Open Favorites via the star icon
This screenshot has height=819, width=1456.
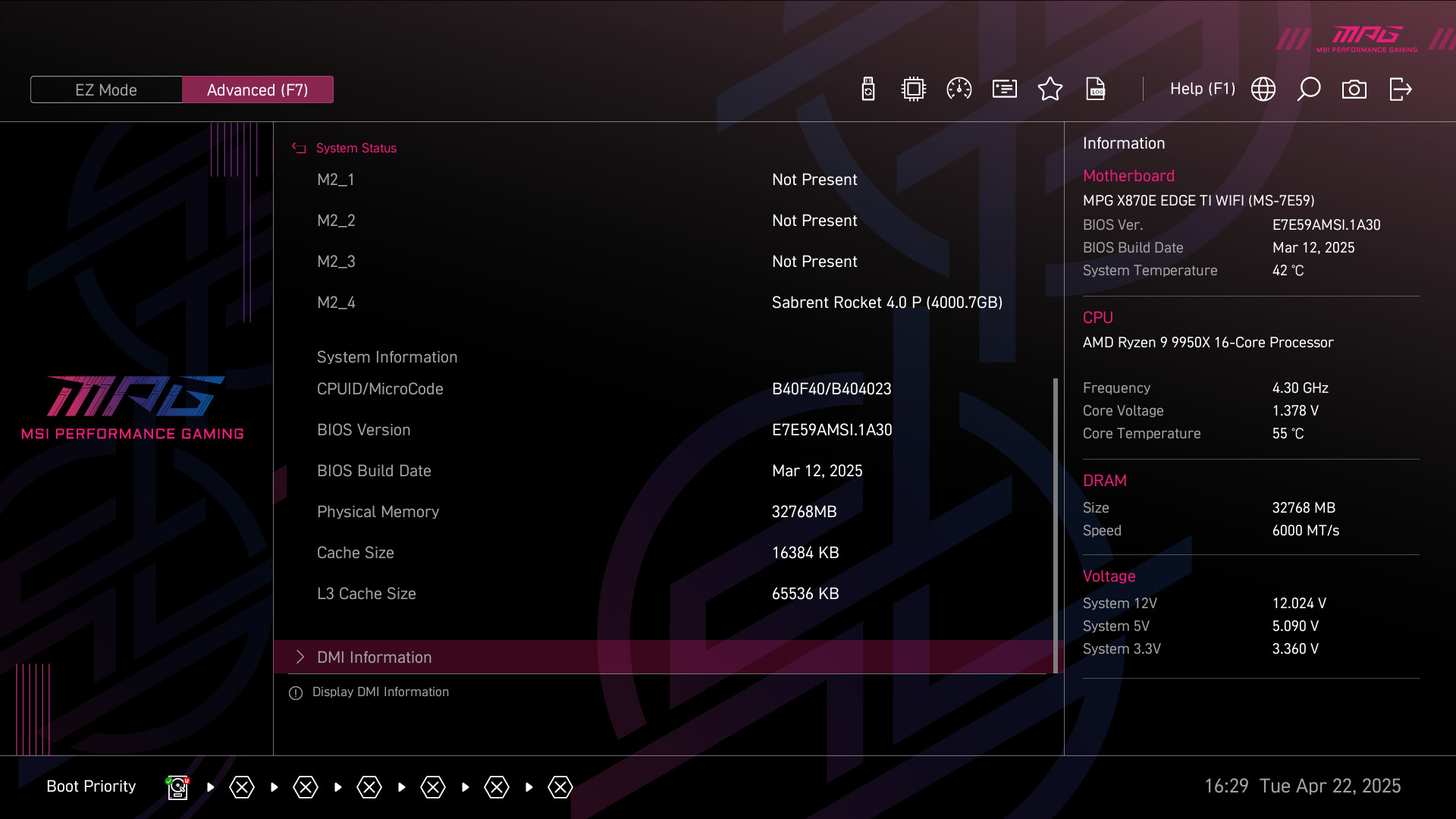coord(1050,89)
